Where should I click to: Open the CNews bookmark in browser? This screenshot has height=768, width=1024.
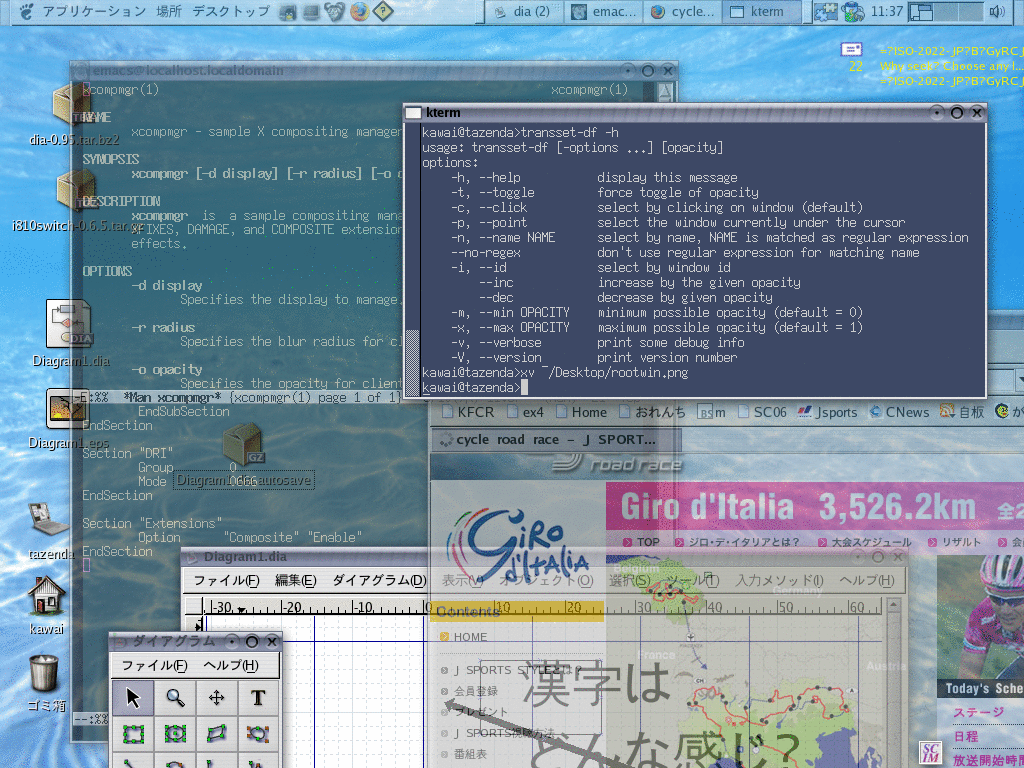899,412
